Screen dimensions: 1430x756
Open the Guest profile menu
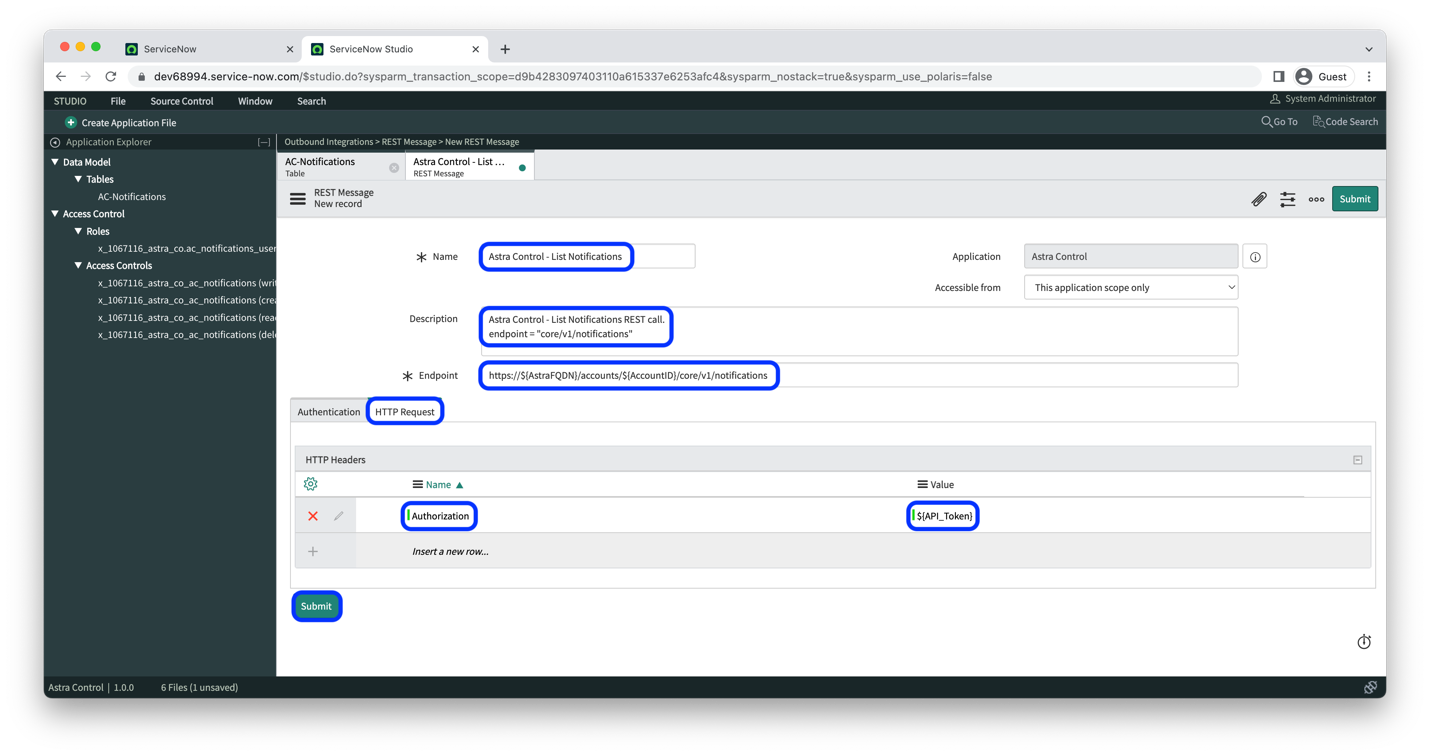point(1321,76)
